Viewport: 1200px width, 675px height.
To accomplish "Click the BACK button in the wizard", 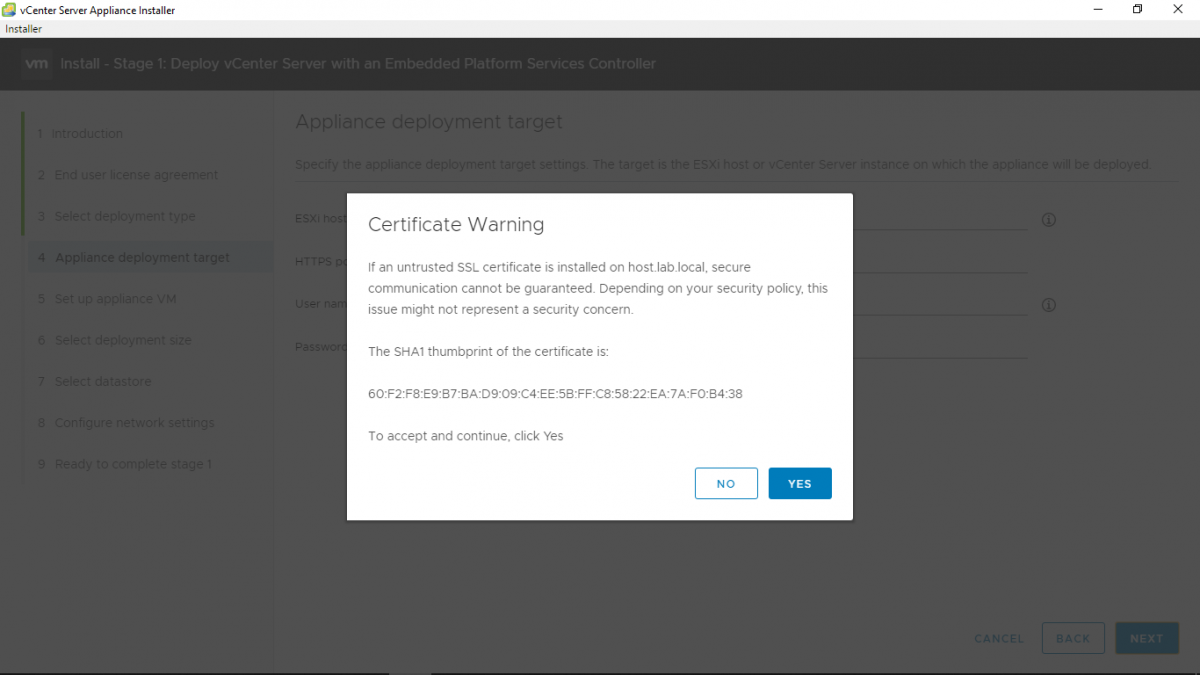I will click(x=1073, y=638).
